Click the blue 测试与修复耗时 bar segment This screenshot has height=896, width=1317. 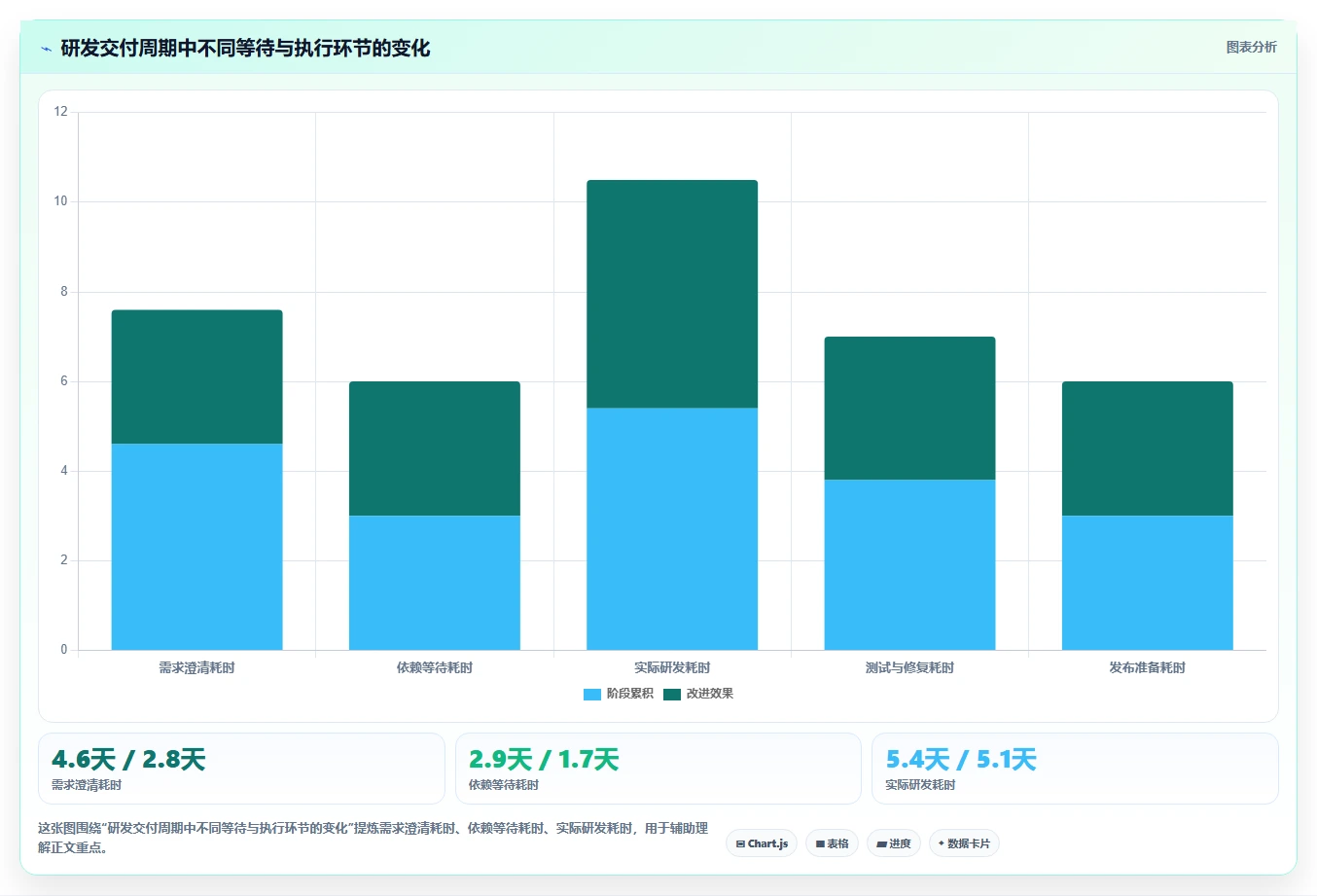[909, 564]
